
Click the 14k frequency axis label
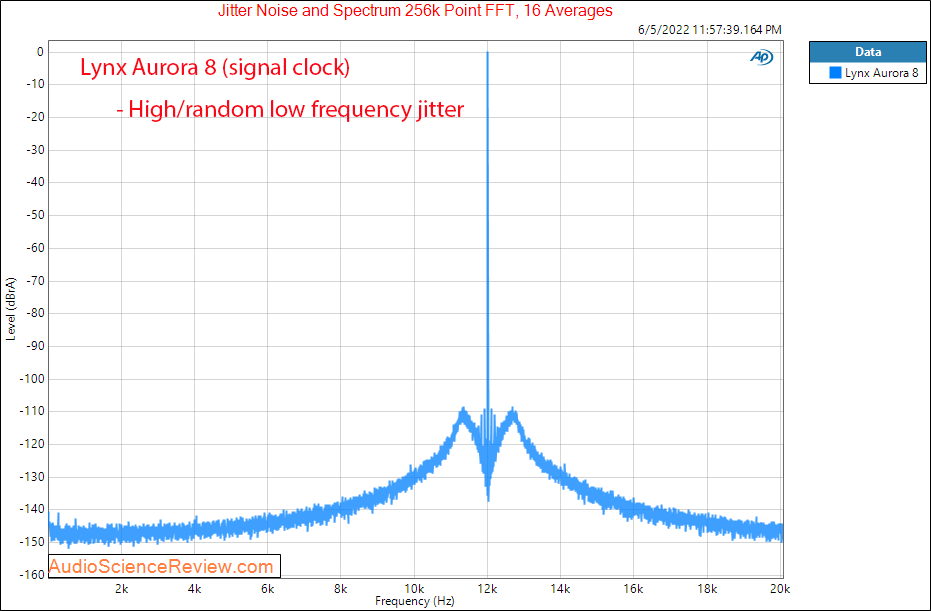[x=560, y=588]
